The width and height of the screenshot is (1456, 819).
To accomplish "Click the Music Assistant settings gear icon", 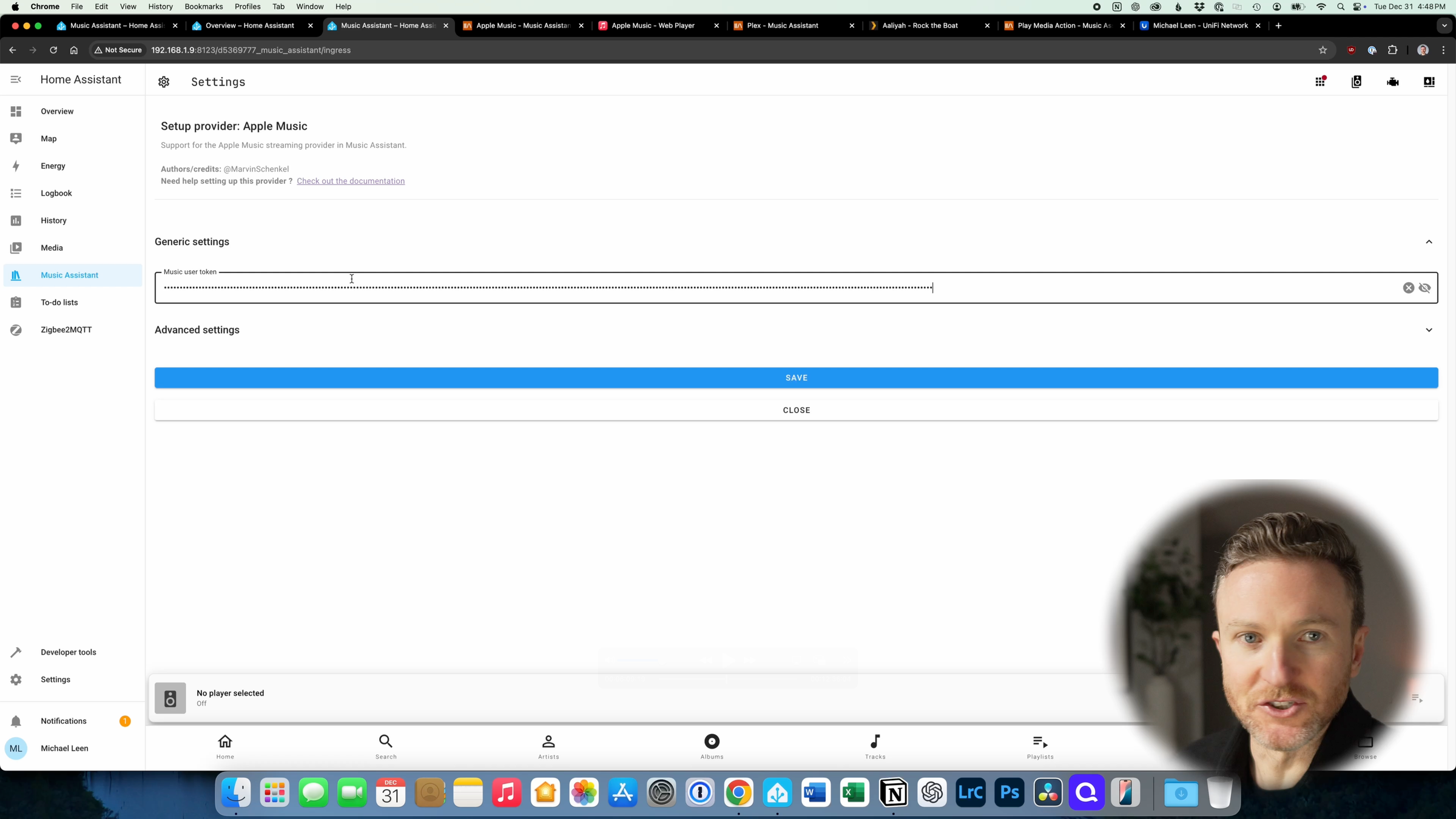I will [164, 82].
